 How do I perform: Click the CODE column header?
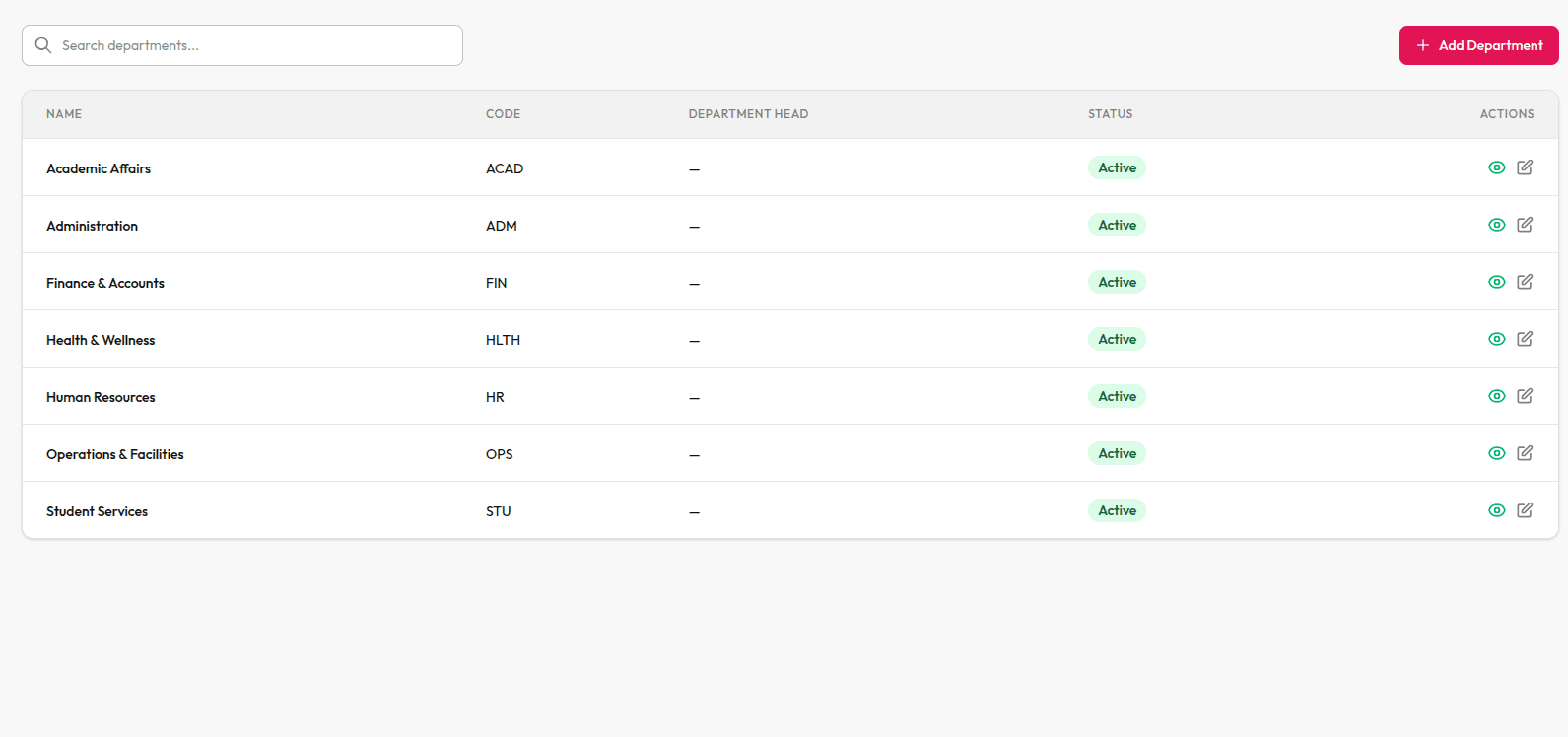tap(503, 114)
